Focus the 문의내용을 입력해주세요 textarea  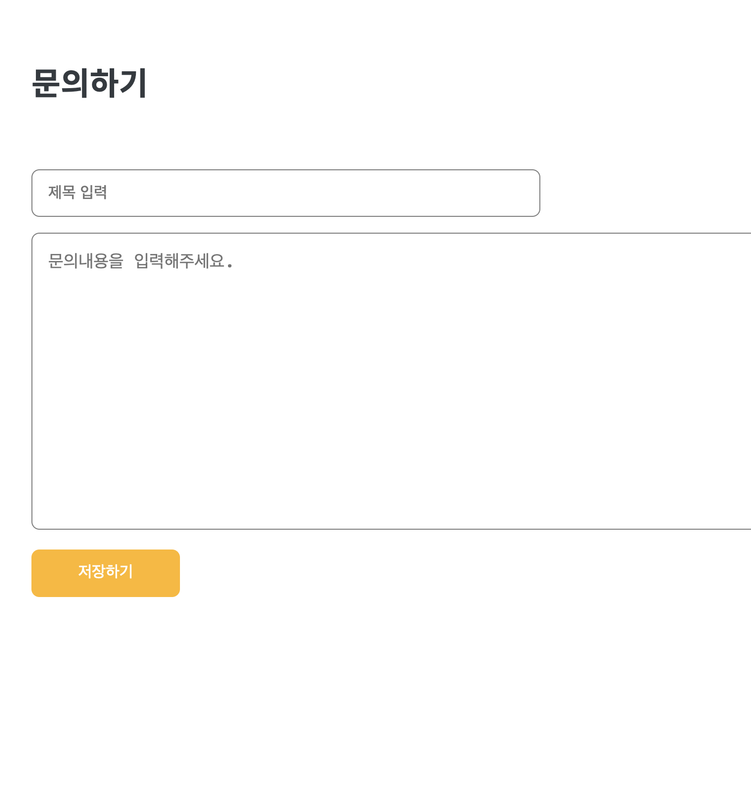pos(391,381)
